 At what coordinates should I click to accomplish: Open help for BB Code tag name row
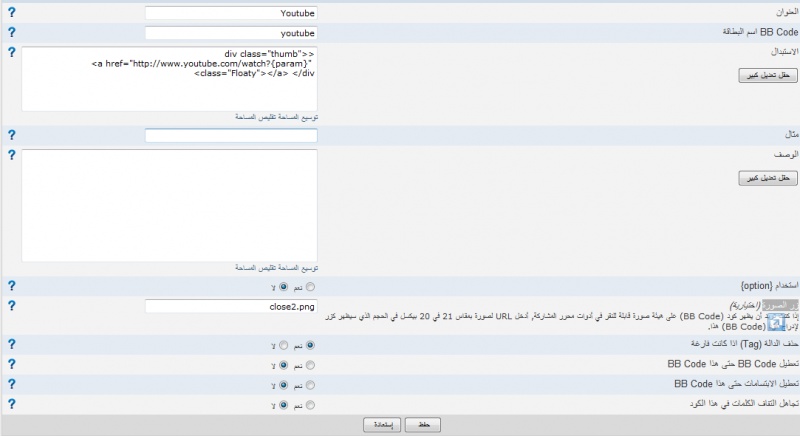12,32
